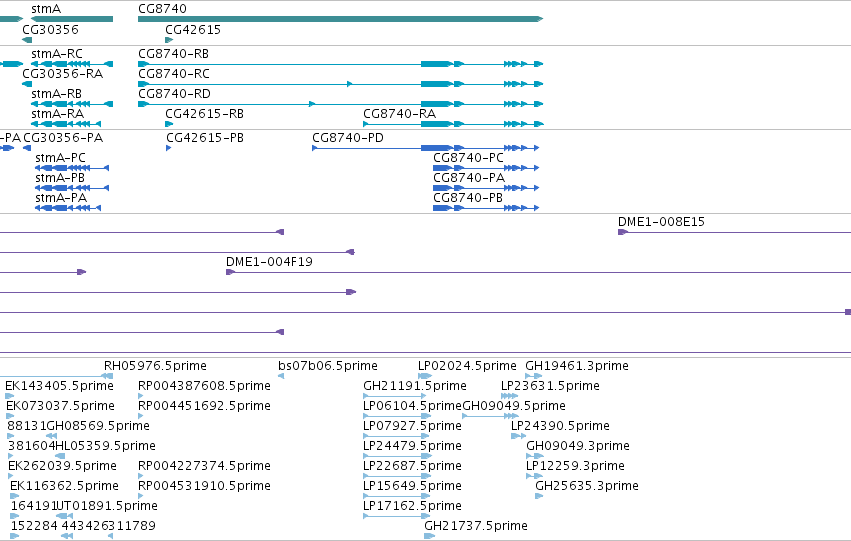Click the bs07b06.5prime EST arrow
This screenshot has height=541, width=851.
pos(281,375)
